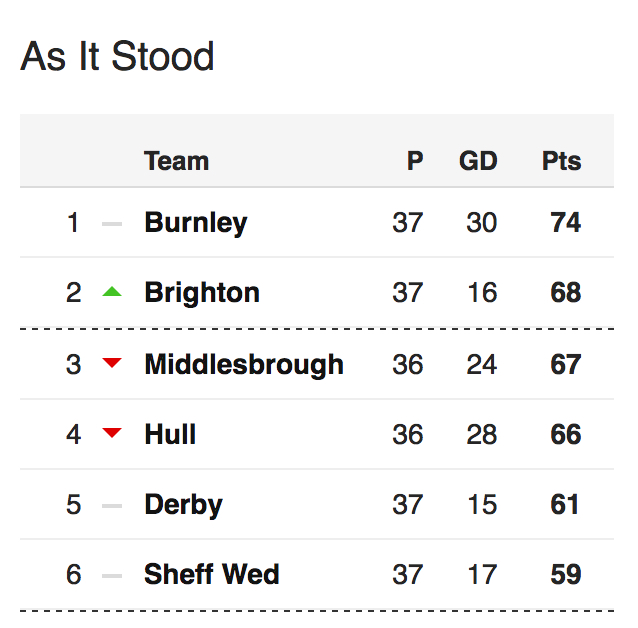Click the red down arrow beside Hull

click(112, 433)
